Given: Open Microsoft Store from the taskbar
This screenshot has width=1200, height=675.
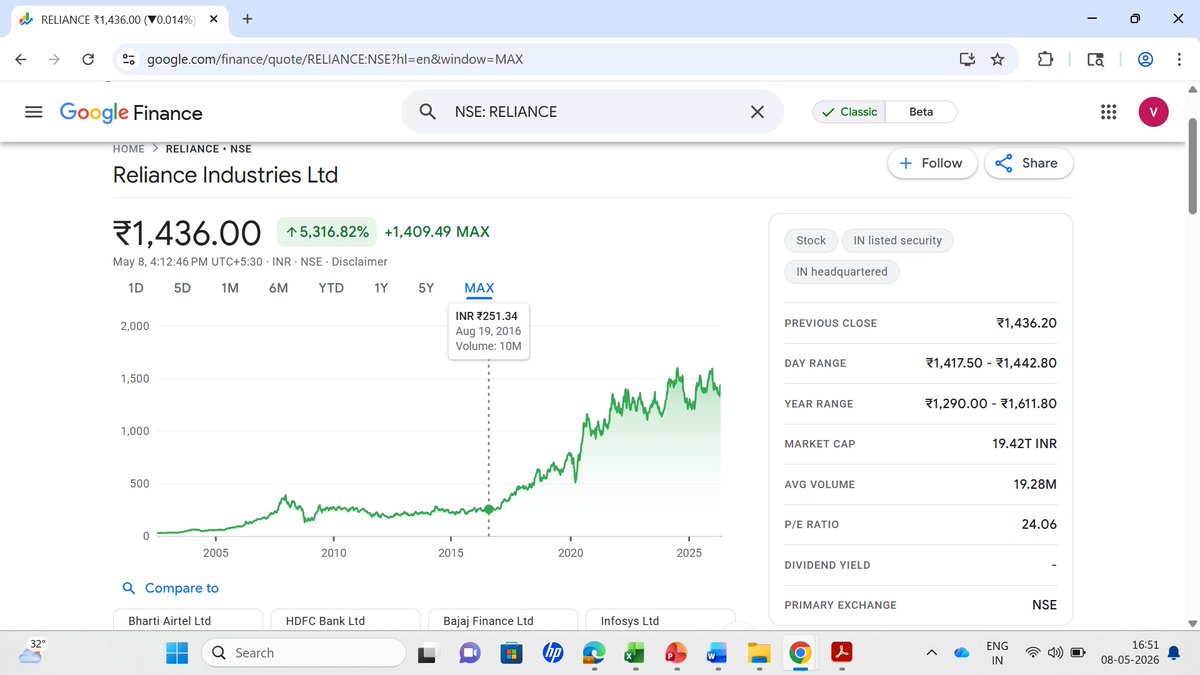Looking at the screenshot, I should [x=510, y=653].
